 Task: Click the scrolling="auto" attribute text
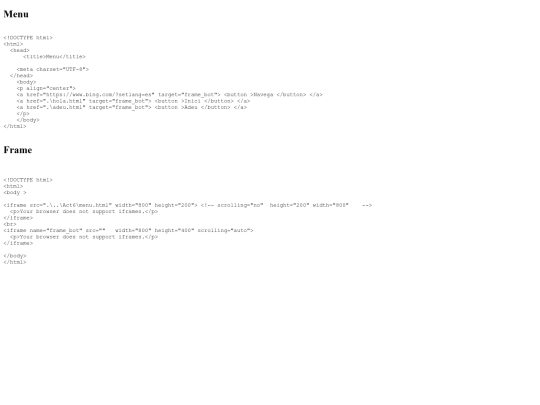tap(224, 230)
